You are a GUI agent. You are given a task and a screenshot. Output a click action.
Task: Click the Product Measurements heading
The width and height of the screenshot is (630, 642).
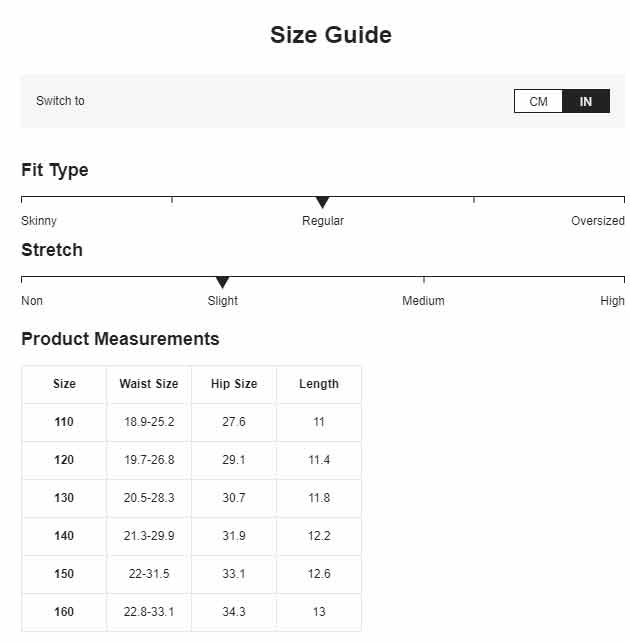[x=120, y=339]
